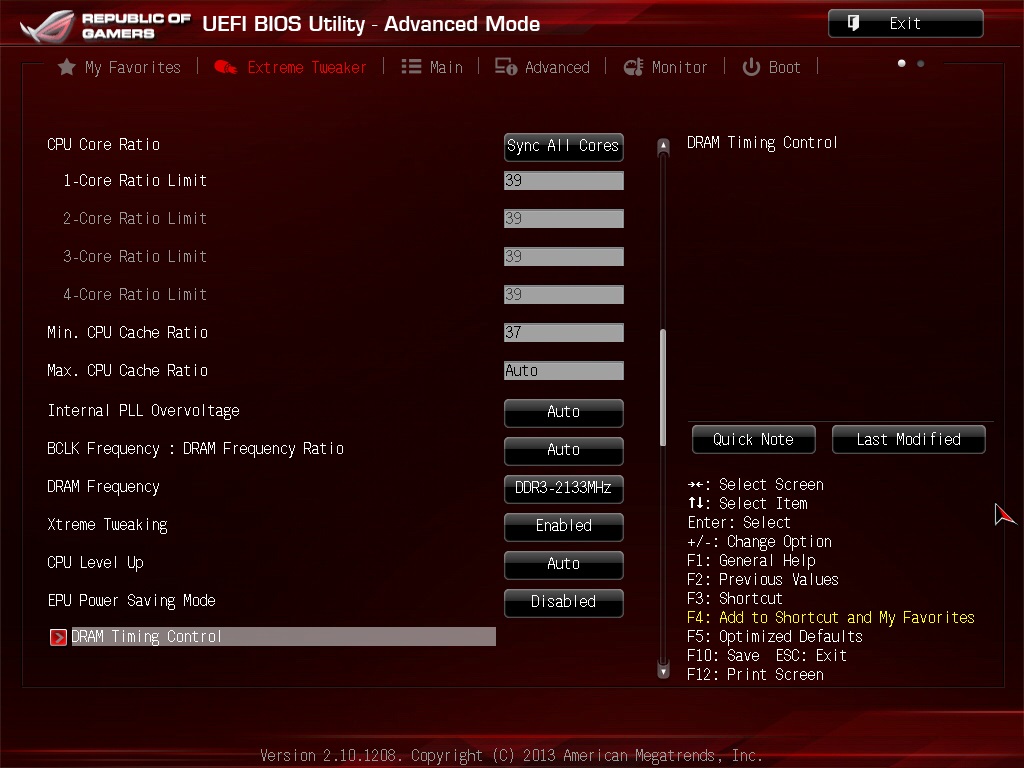Open CPU Level Up Auto dropdown
This screenshot has height=768, width=1024.
[x=564, y=564]
